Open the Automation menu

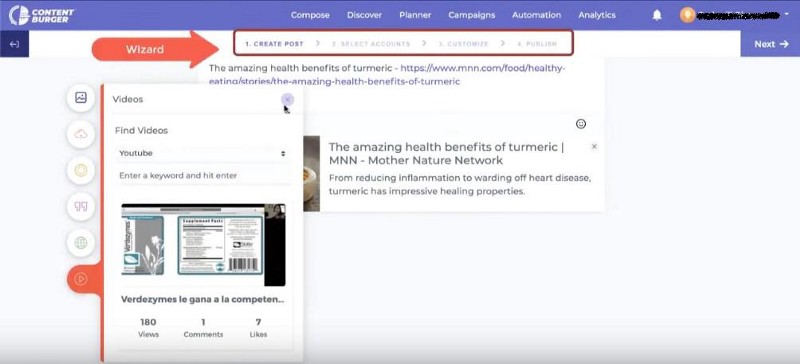click(536, 15)
